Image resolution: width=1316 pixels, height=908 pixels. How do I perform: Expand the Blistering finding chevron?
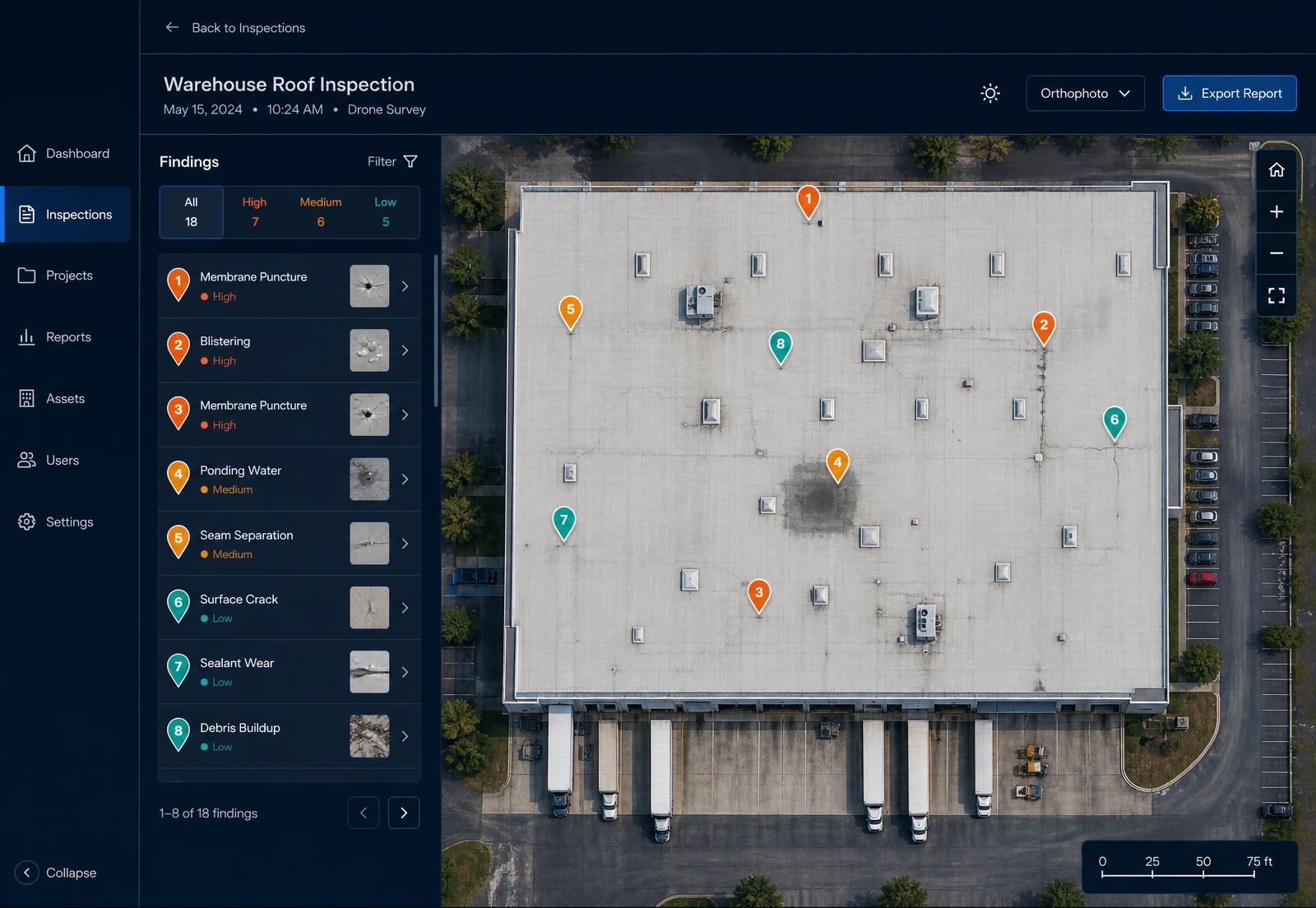click(x=405, y=350)
